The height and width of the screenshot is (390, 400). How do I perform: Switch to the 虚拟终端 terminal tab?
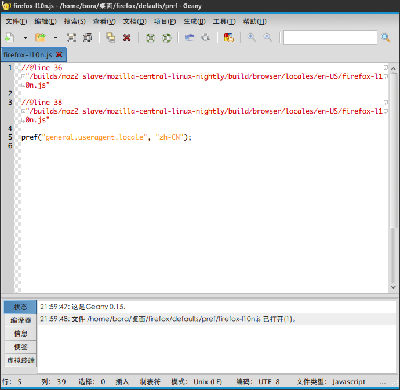coord(20,360)
